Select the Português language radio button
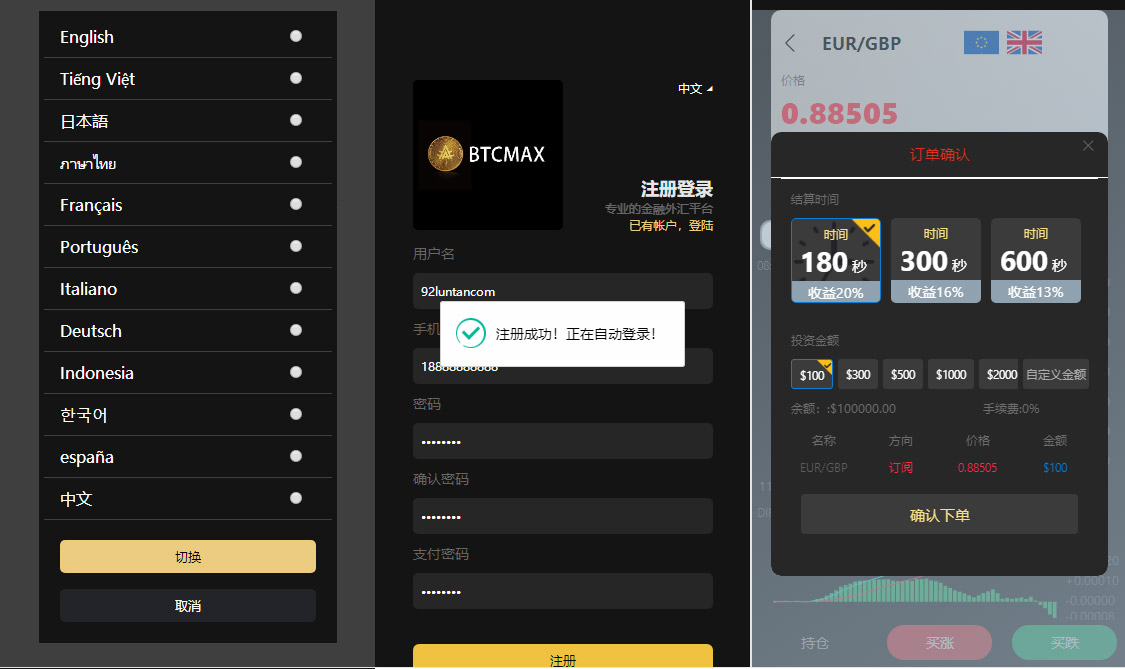The image size is (1125, 669). tap(296, 246)
